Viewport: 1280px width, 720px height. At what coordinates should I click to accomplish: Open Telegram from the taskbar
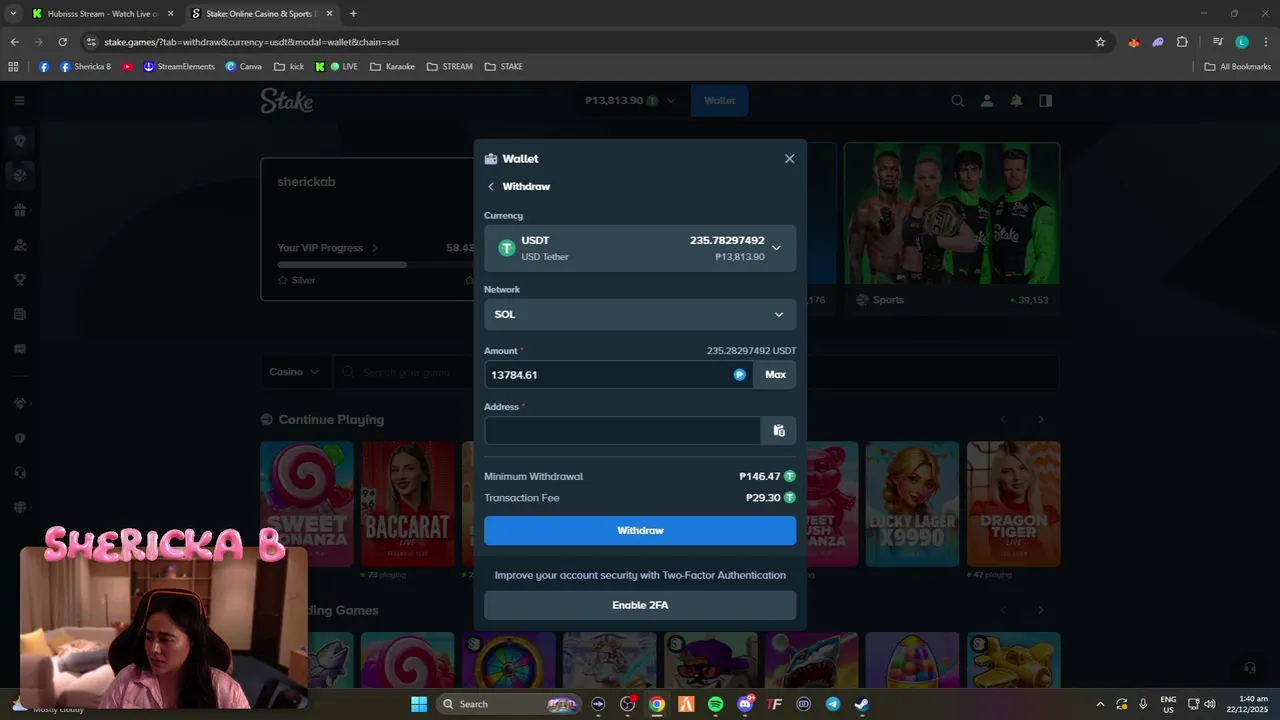click(833, 704)
